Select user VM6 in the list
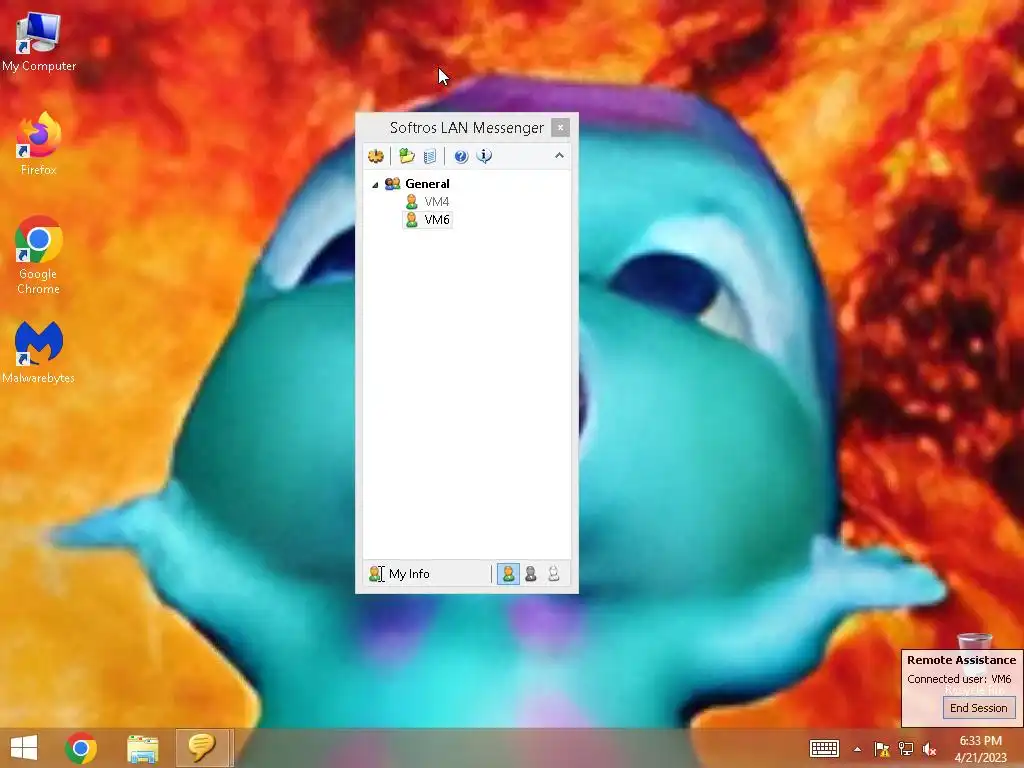The width and height of the screenshot is (1024, 768). [x=436, y=219]
